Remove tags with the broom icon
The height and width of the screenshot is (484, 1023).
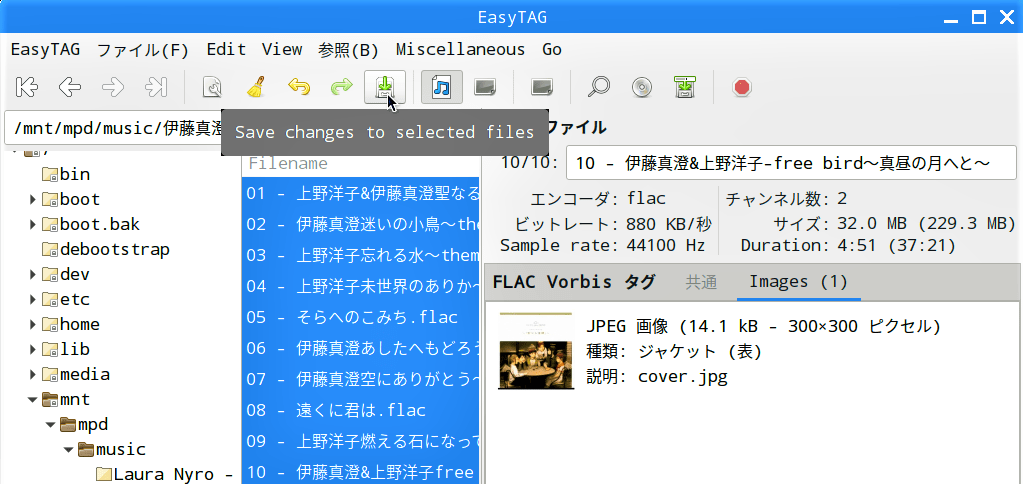pos(256,87)
